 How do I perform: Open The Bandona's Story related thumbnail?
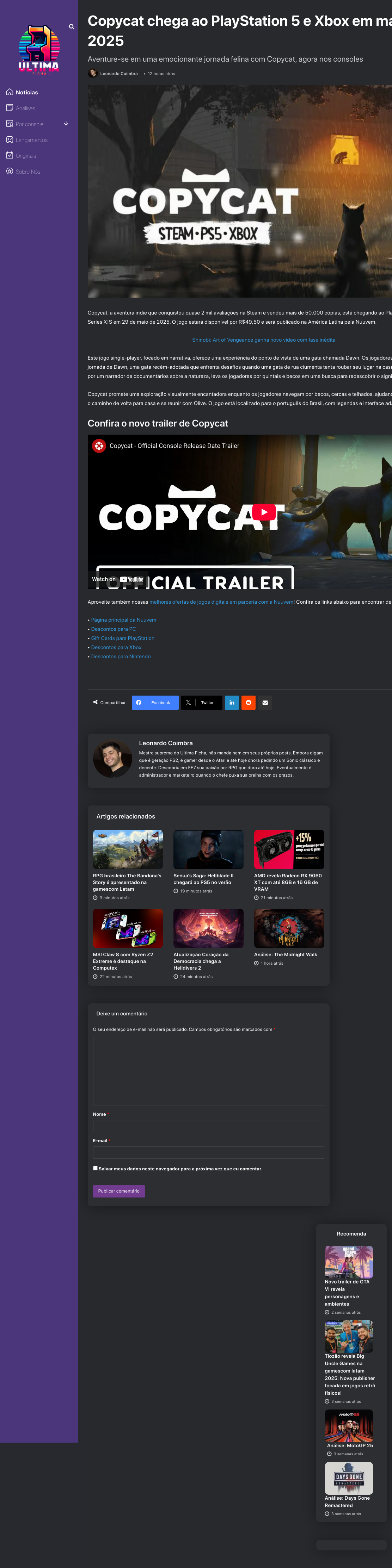(128, 849)
